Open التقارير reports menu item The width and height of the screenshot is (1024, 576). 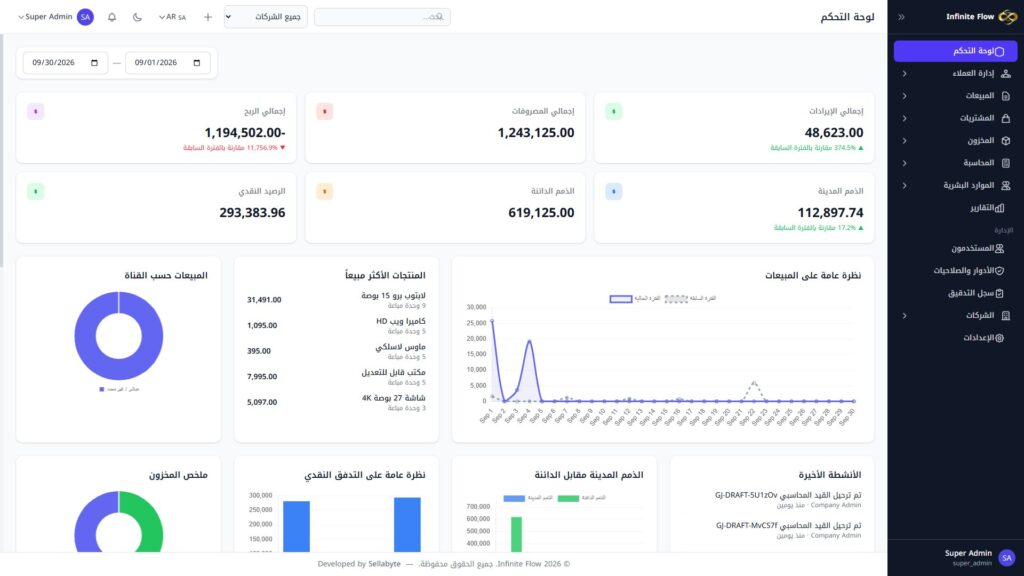click(x=955, y=208)
